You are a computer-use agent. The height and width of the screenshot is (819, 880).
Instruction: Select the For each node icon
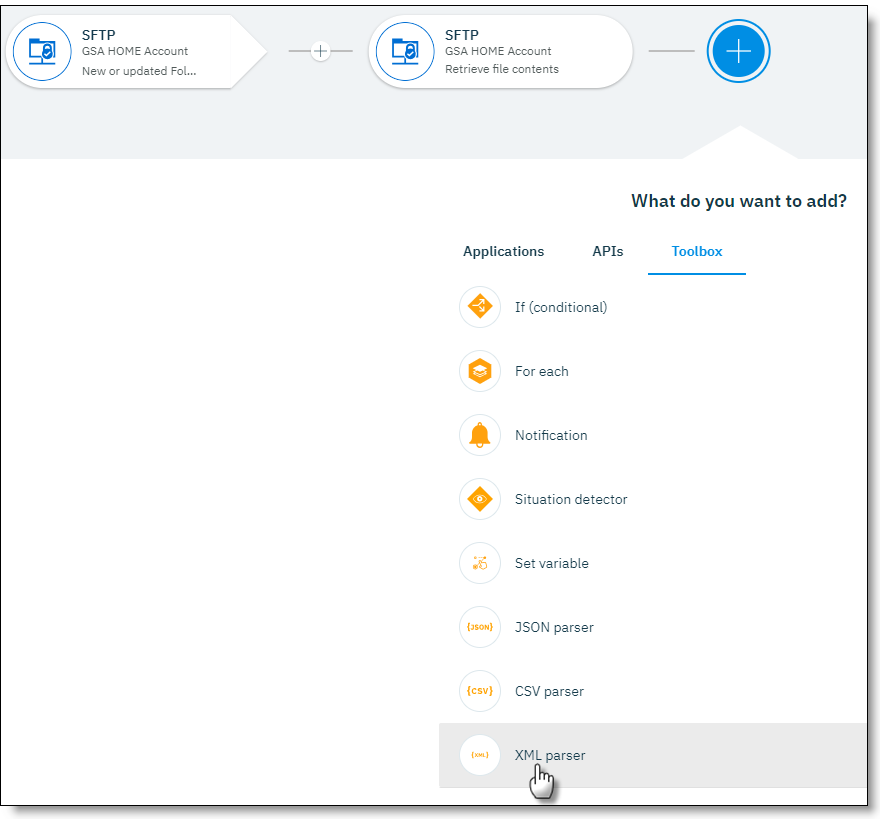tap(480, 371)
